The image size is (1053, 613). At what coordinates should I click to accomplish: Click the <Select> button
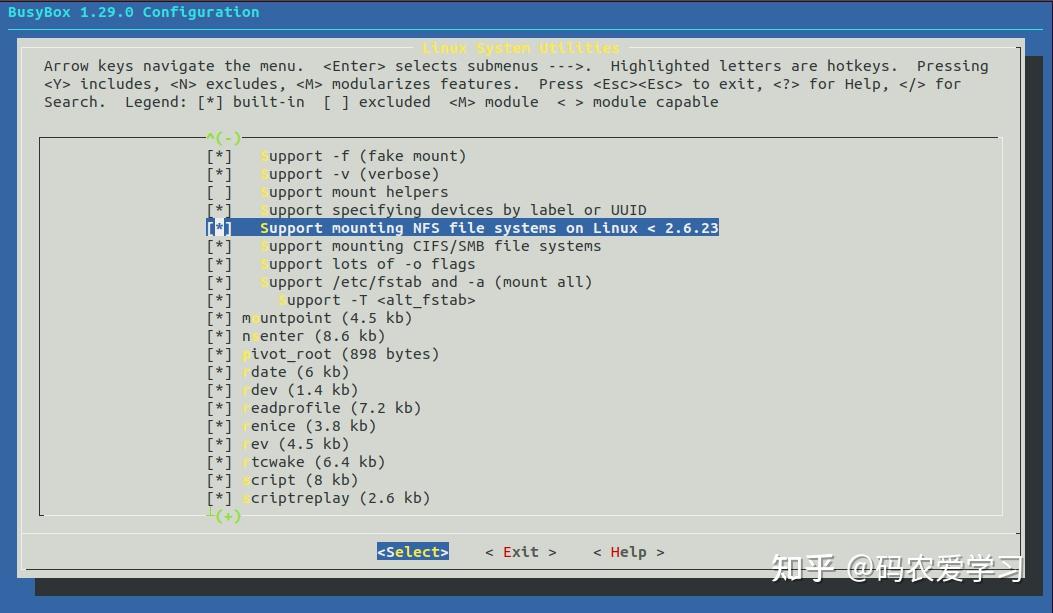tap(412, 551)
